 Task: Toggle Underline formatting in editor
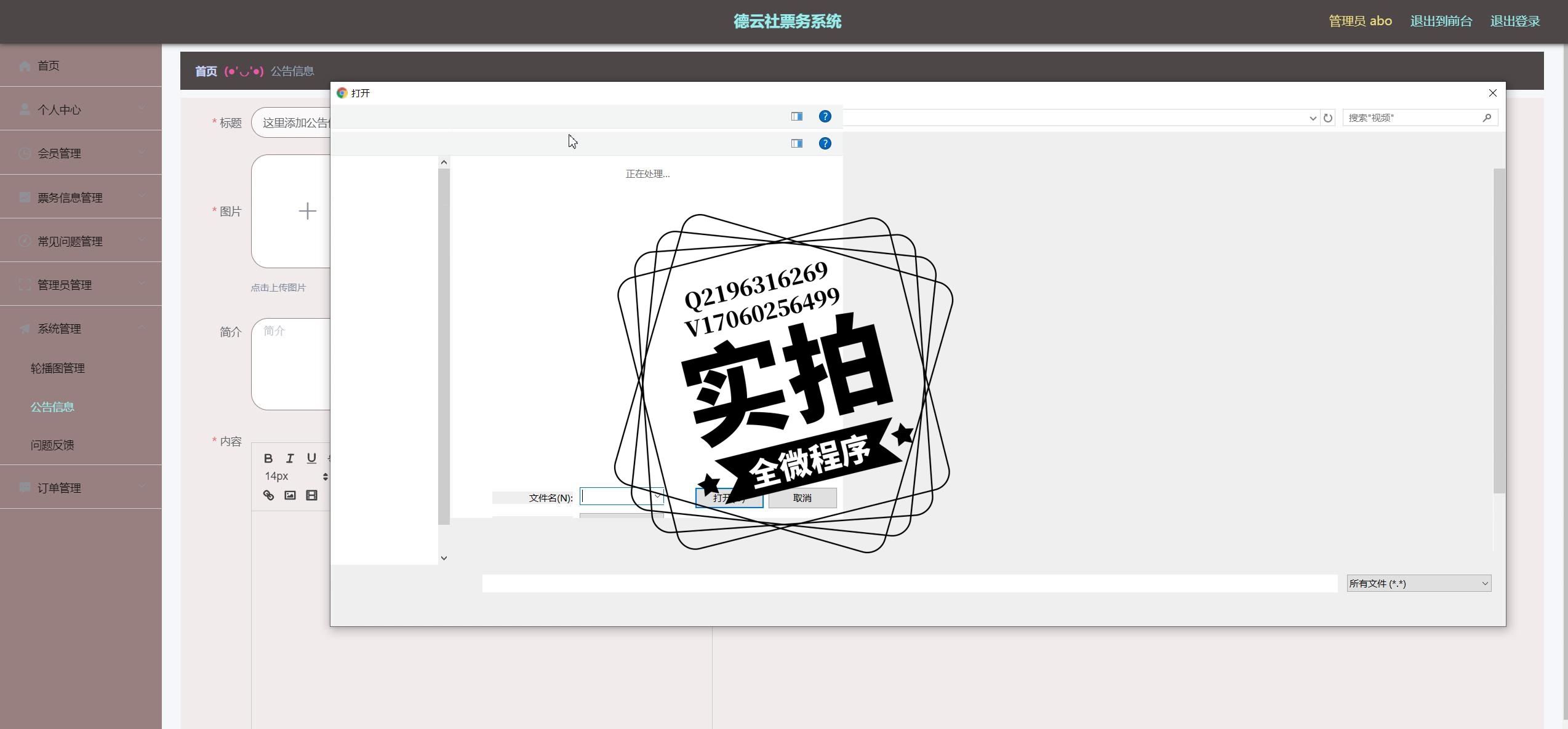pos(311,458)
